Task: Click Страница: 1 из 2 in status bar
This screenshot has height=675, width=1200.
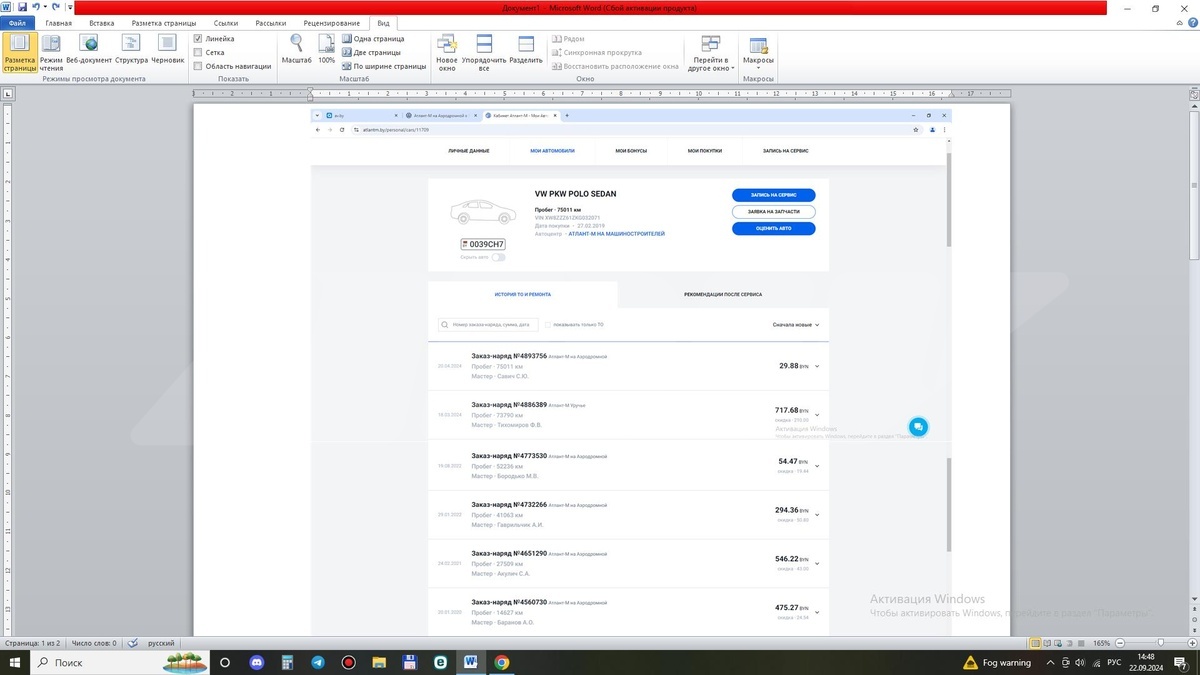Action: click(32, 643)
